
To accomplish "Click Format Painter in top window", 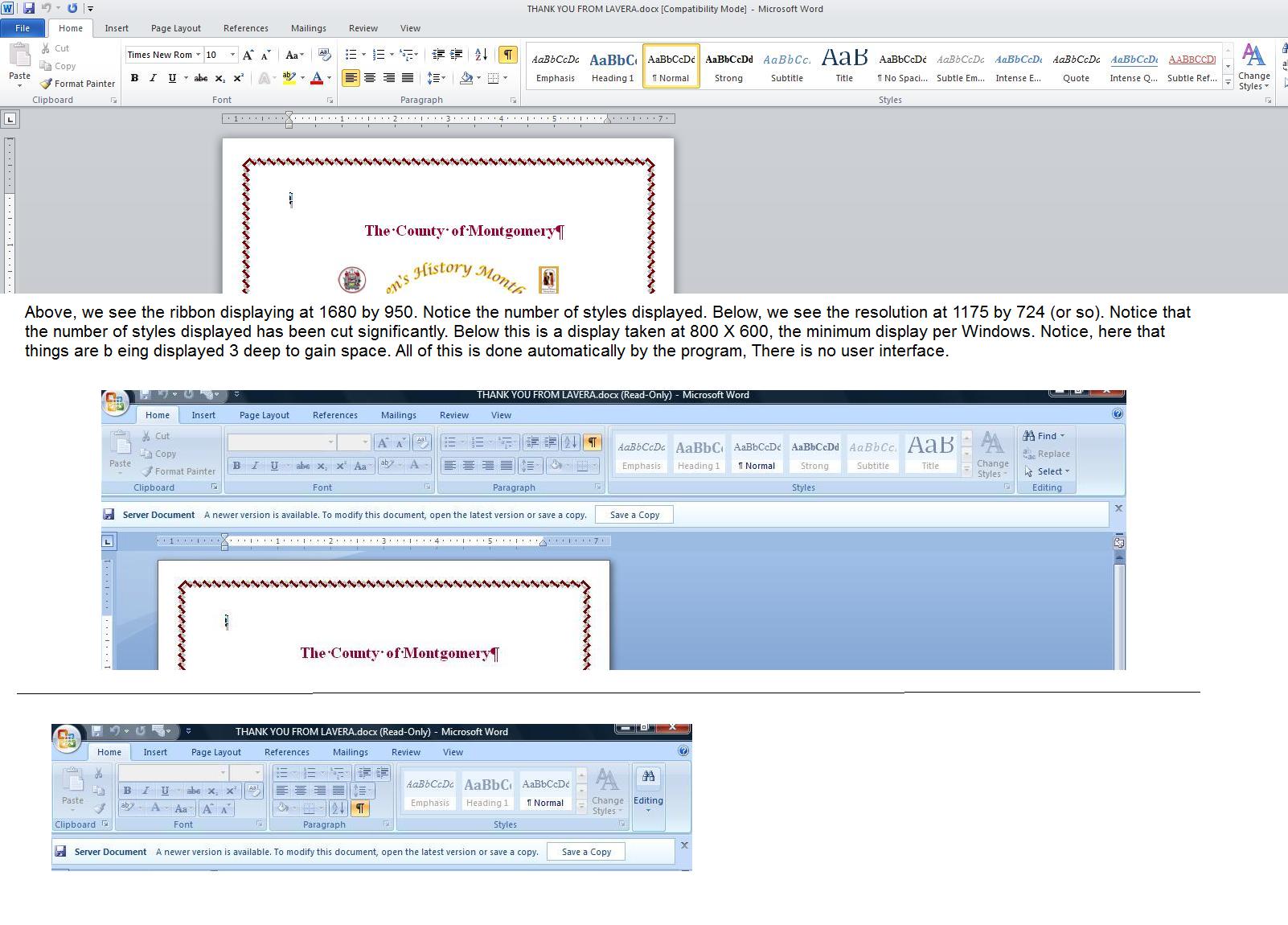I will 78,84.
